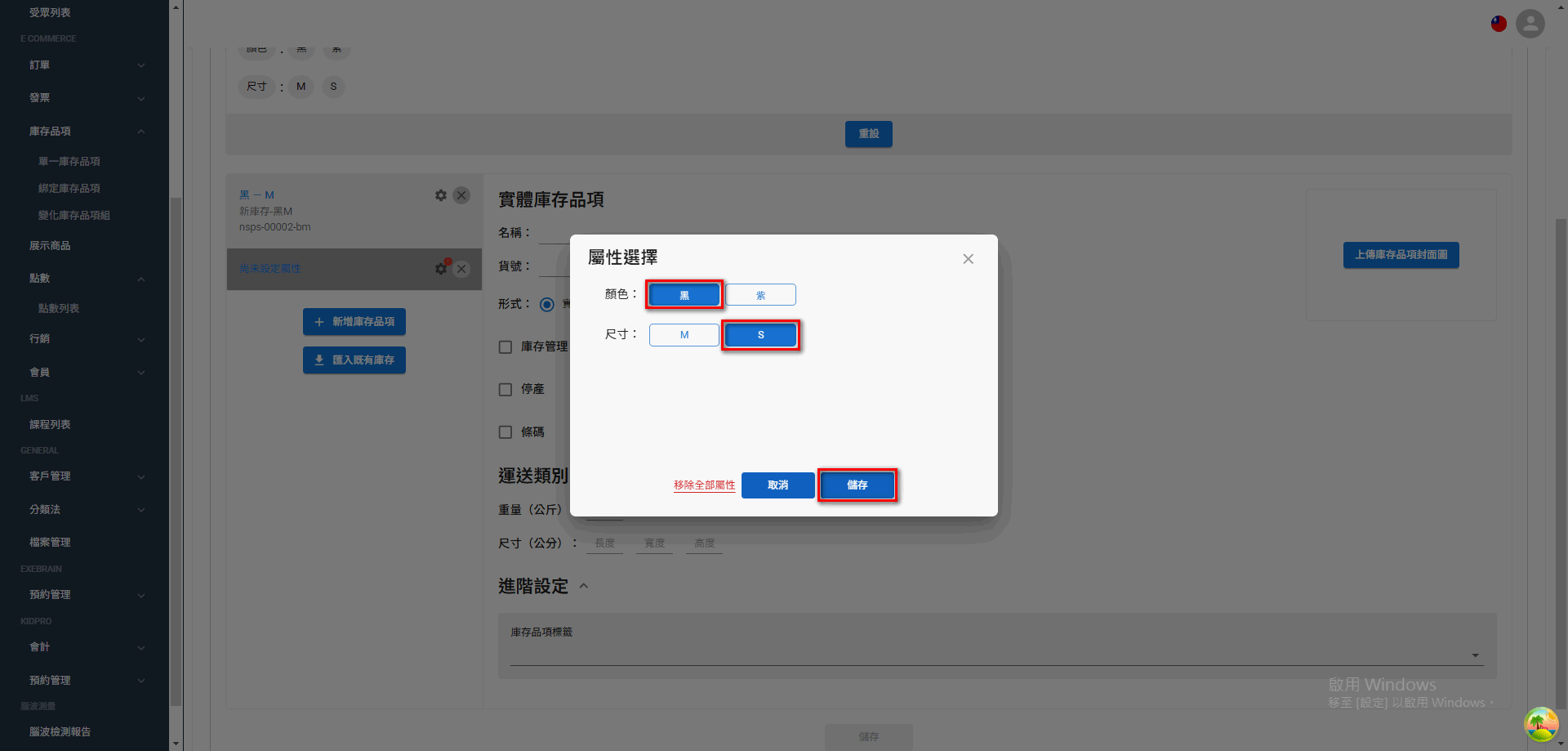Choose size M in the dialog
Image resolution: width=1568 pixels, height=751 pixels.
(684, 335)
